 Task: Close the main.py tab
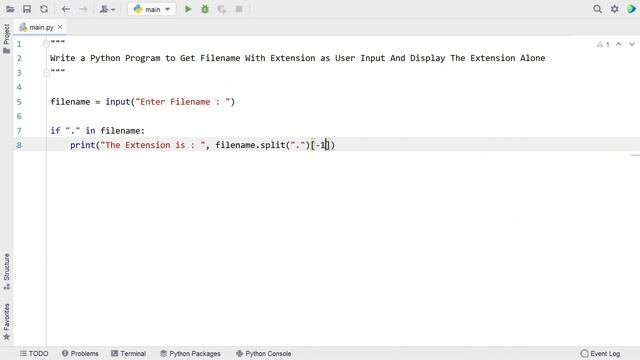[60, 27]
